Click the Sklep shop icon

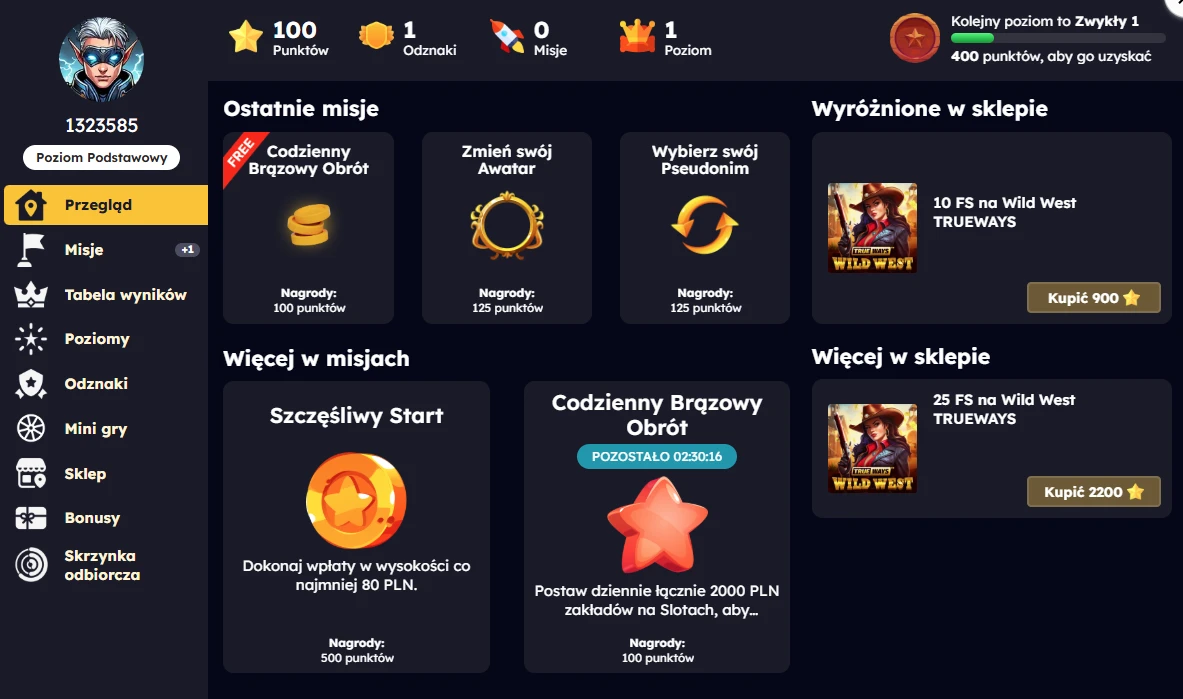click(x=31, y=473)
